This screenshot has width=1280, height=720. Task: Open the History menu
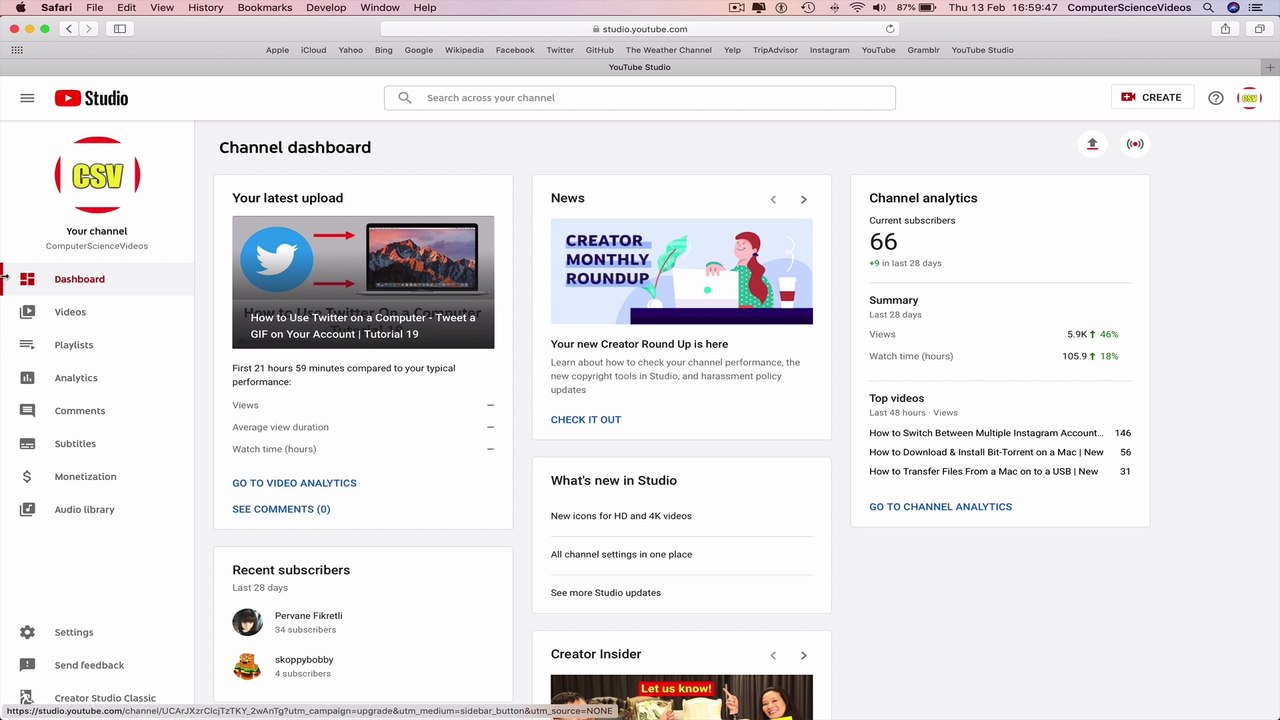(x=206, y=7)
